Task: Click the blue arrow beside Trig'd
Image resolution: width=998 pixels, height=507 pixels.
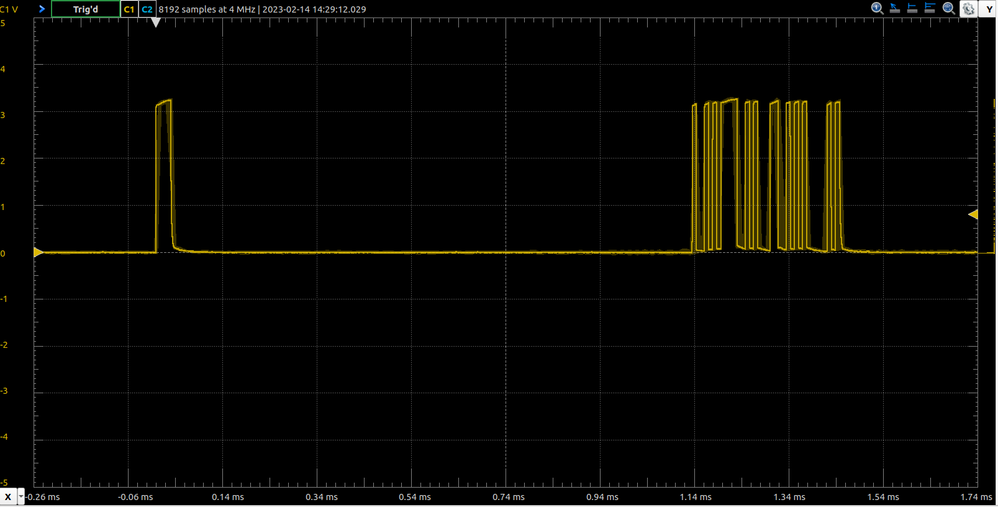Action: (x=42, y=9)
